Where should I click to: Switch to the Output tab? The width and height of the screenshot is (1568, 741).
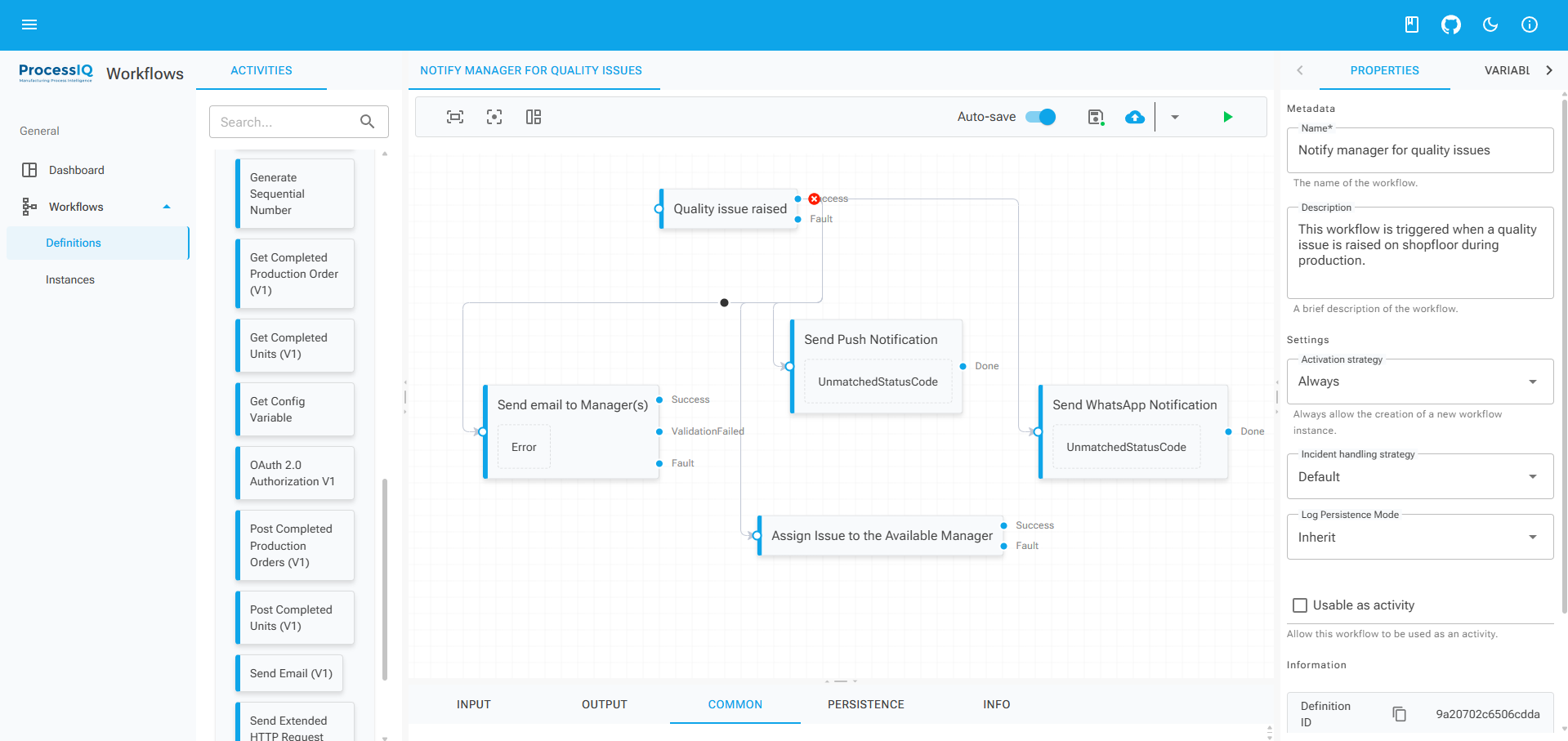click(x=605, y=704)
